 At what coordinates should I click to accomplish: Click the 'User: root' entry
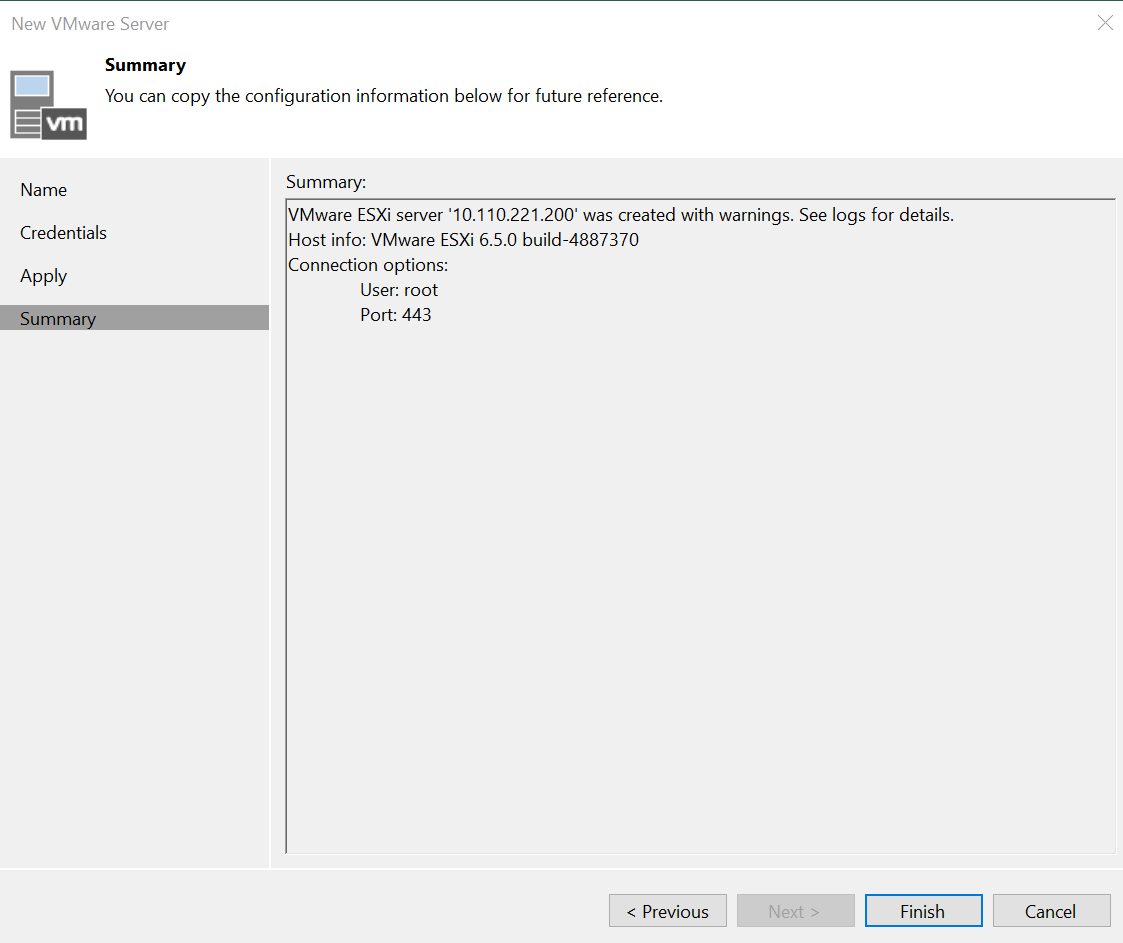click(x=399, y=290)
